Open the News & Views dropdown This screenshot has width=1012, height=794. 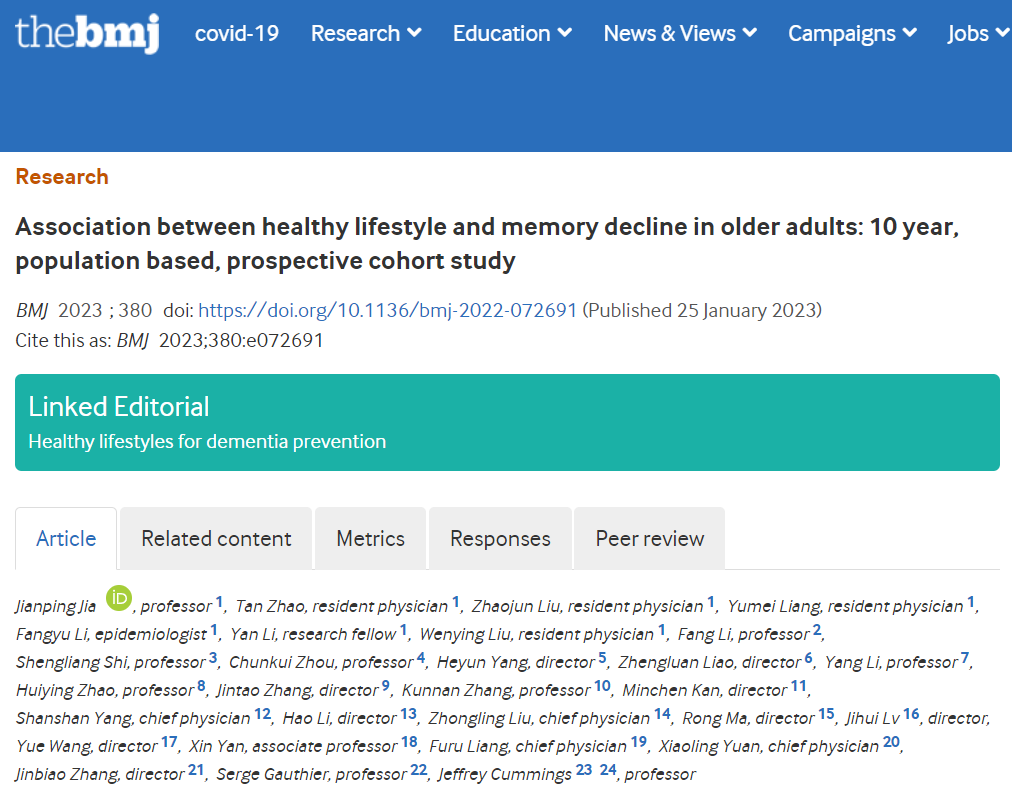tap(680, 34)
